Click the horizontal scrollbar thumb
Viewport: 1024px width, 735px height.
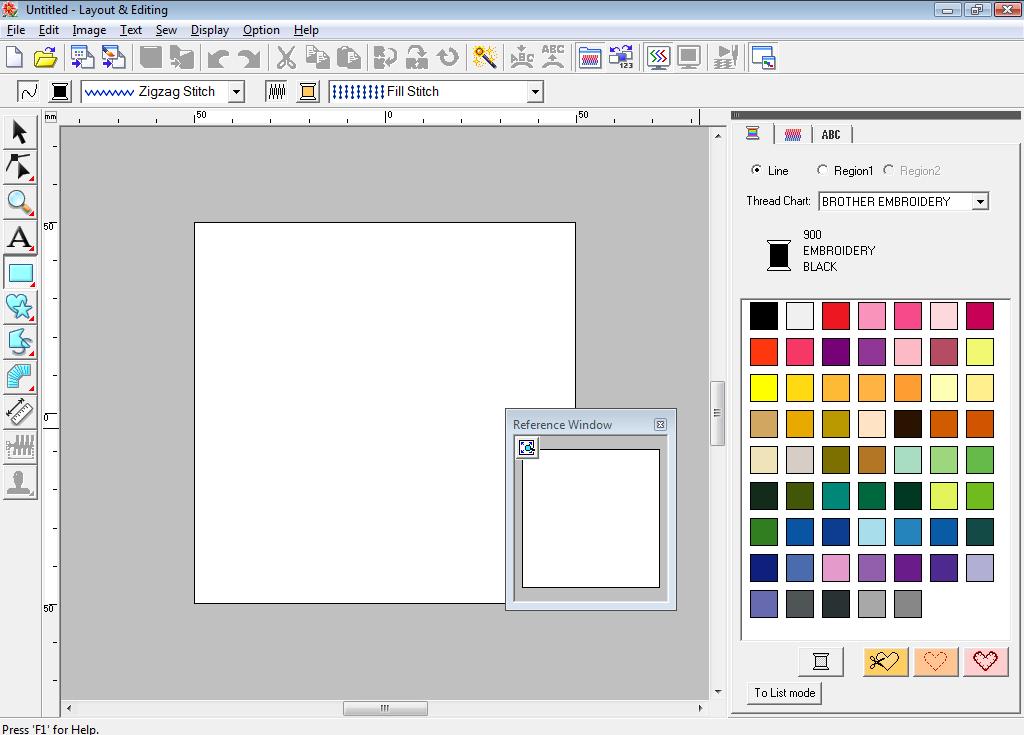[385, 708]
